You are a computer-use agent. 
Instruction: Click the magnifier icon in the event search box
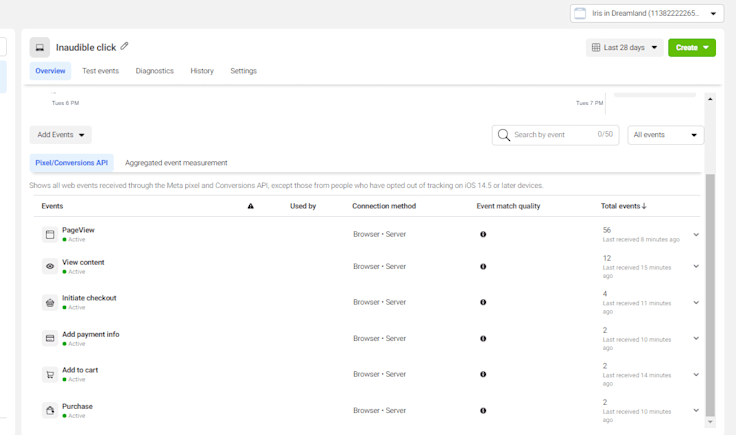tap(504, 135)
